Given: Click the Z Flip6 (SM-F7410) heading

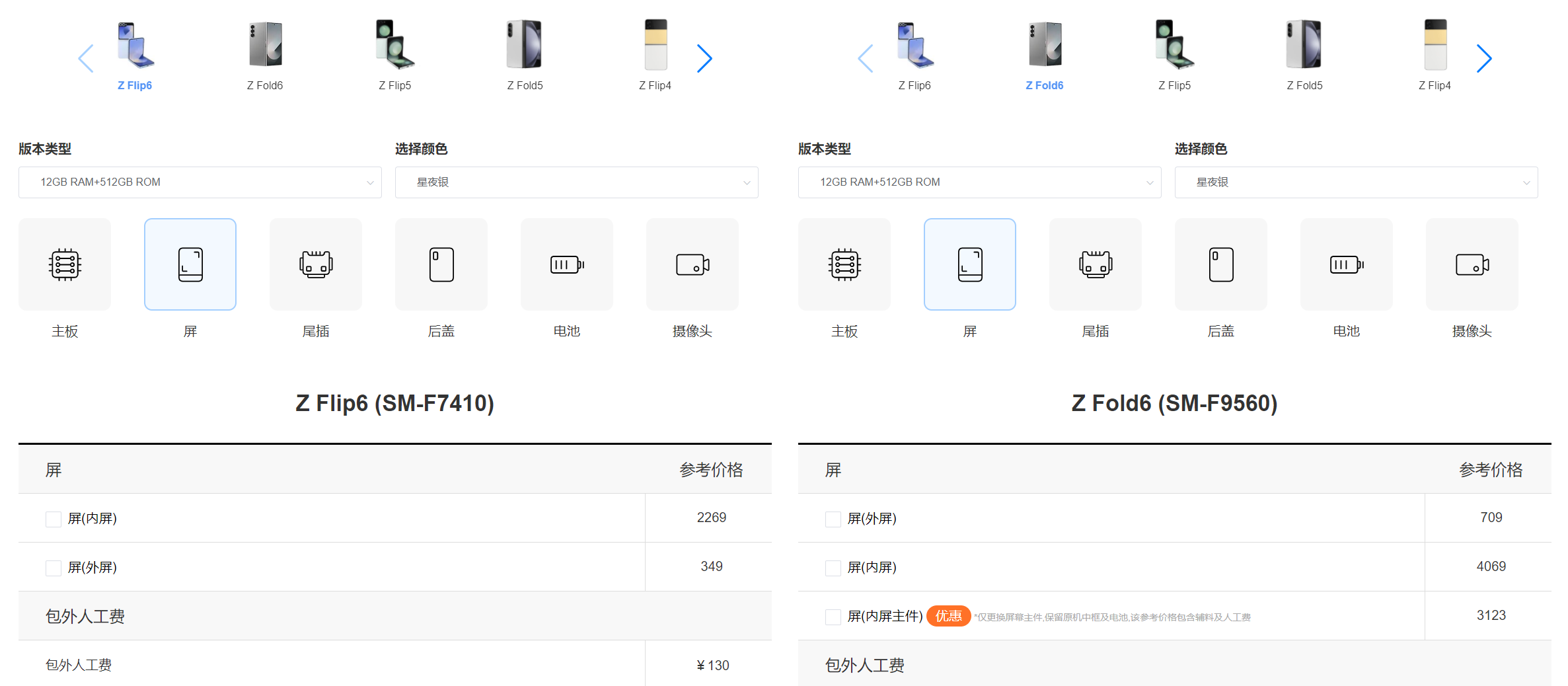Looking at the screenshot, I should coord(395,403).
